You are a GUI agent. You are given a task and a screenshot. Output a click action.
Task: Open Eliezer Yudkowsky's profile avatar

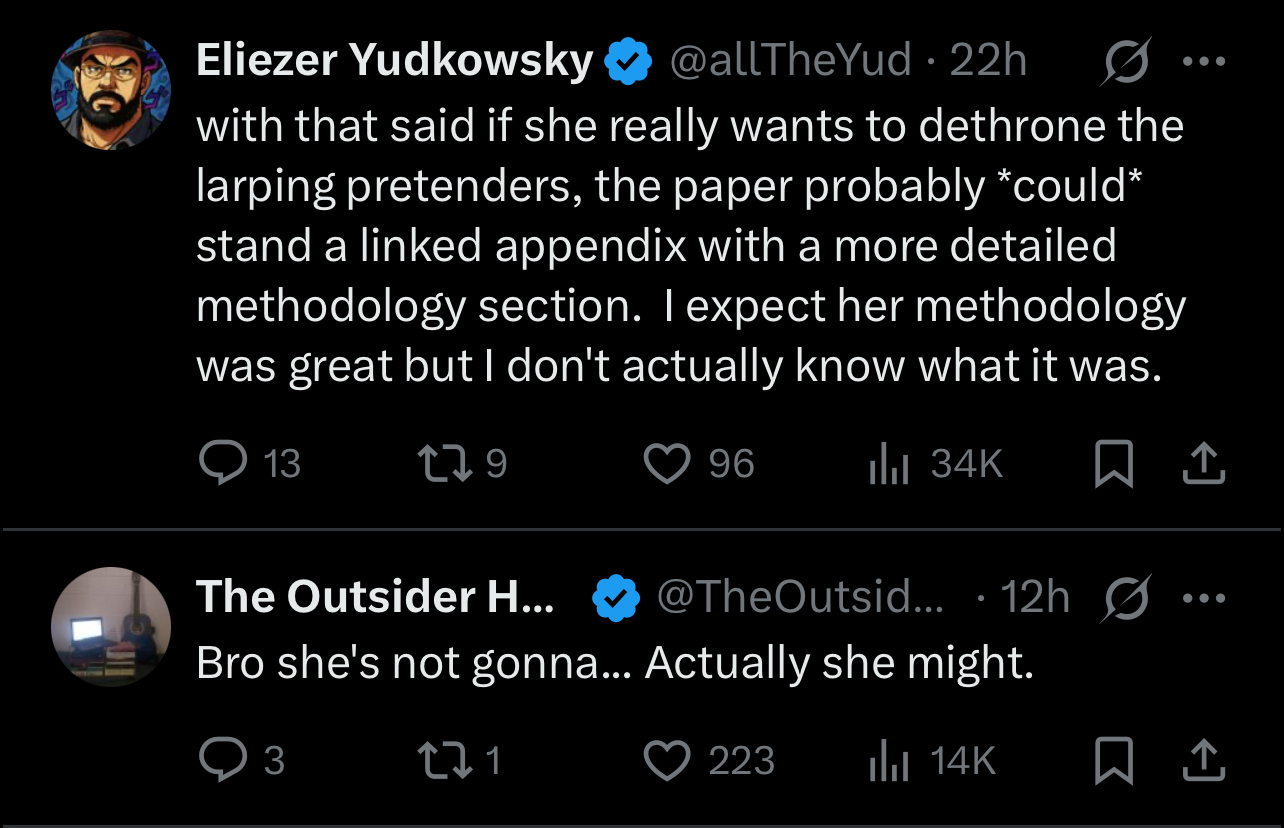point(111,90)
